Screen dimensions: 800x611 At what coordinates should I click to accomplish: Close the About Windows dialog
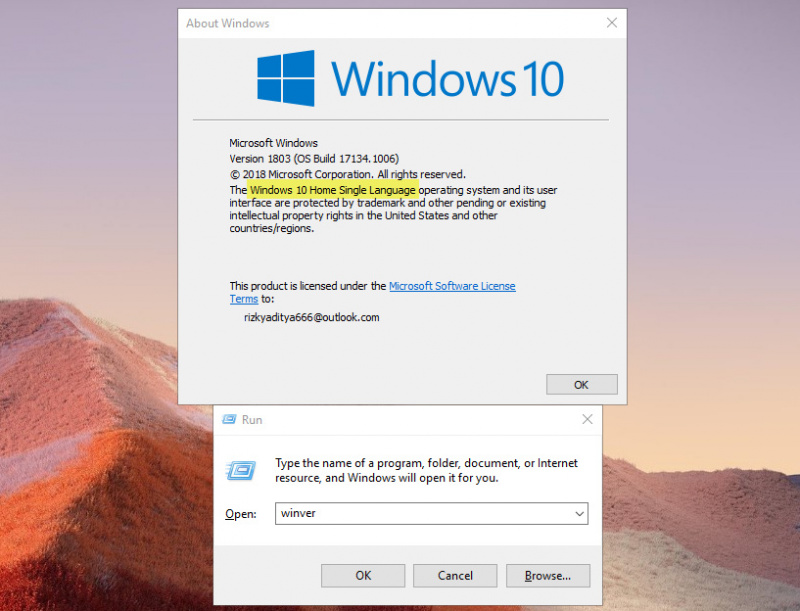(x=612, y=22)
